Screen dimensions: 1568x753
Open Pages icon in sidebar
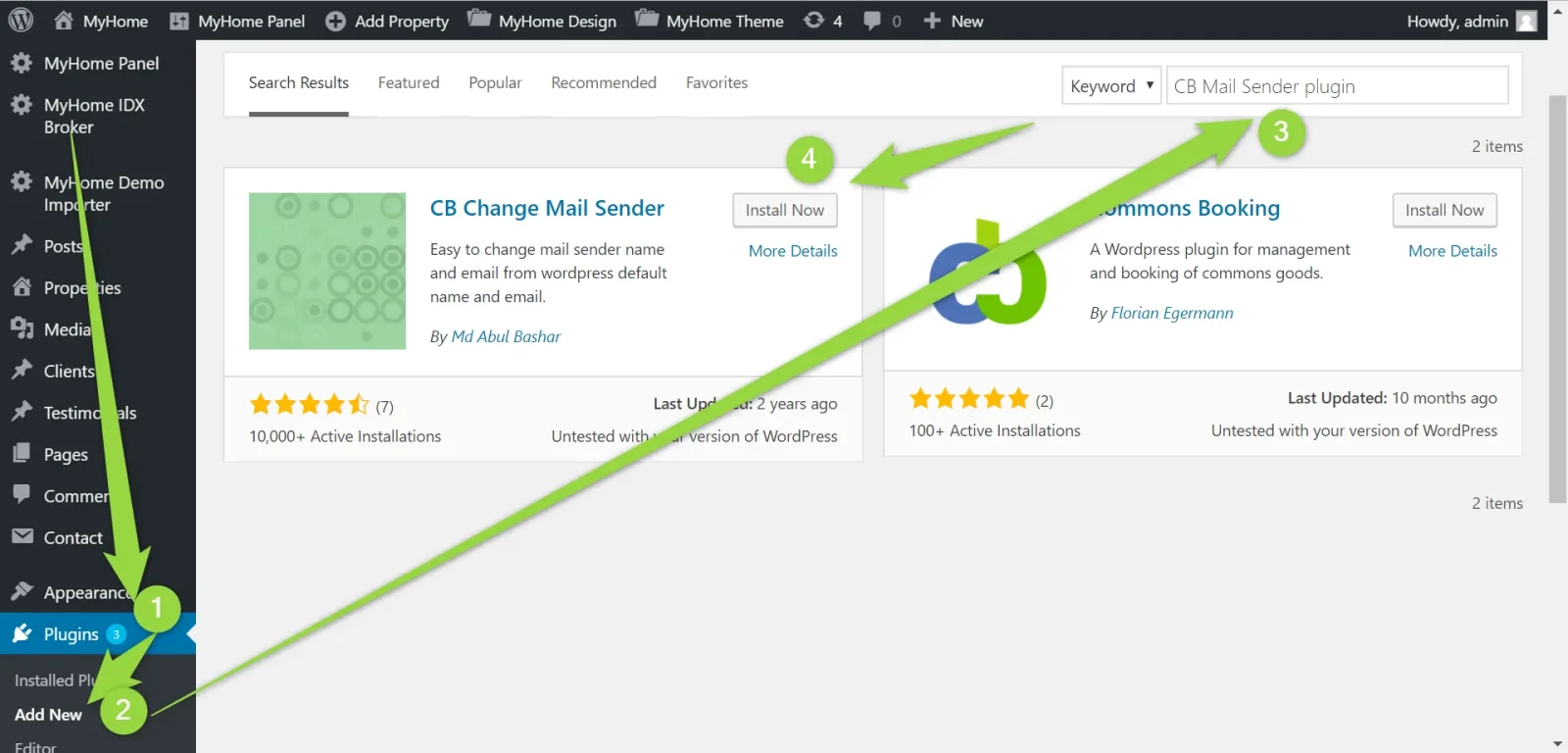point(22,453)
